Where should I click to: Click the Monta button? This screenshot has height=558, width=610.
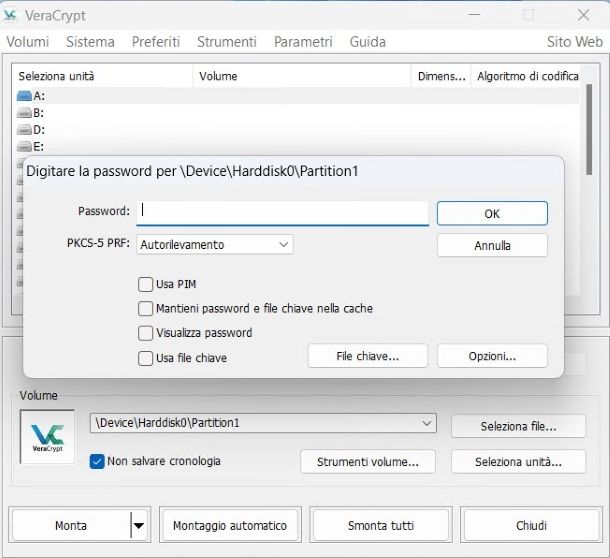point(71,525)
